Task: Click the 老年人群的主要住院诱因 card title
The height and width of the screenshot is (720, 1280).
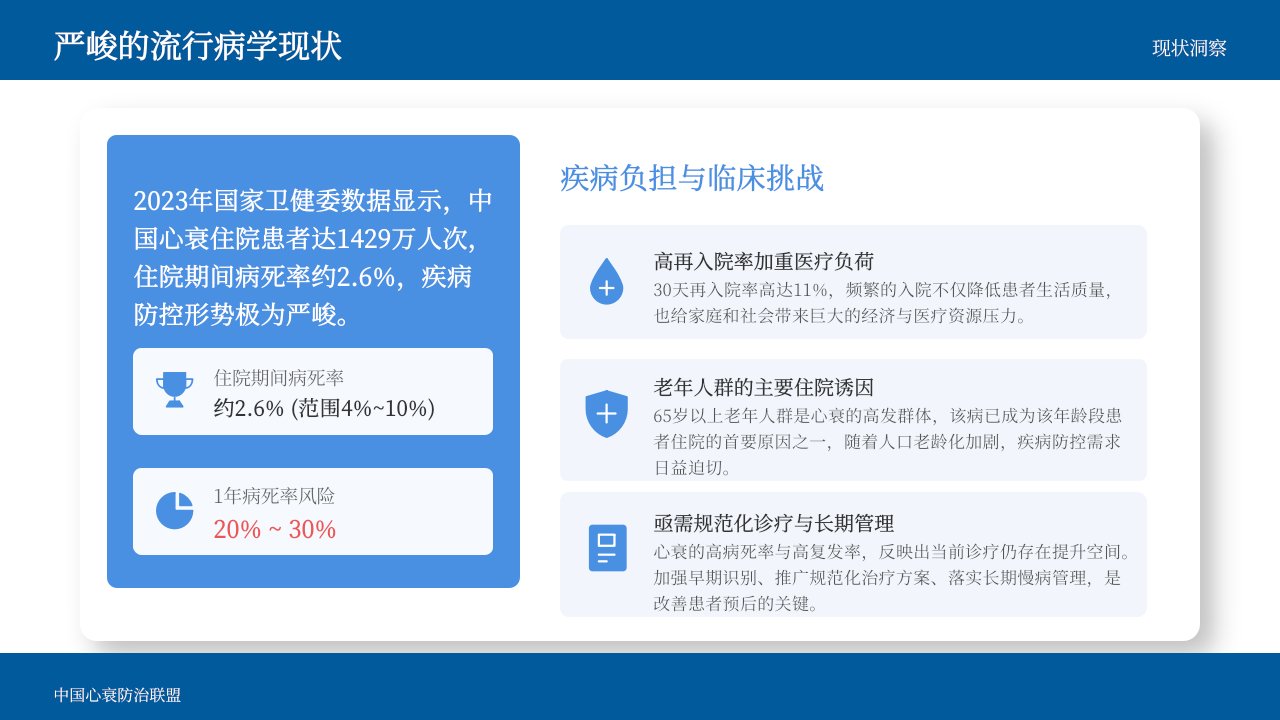Action: point(764,388)
